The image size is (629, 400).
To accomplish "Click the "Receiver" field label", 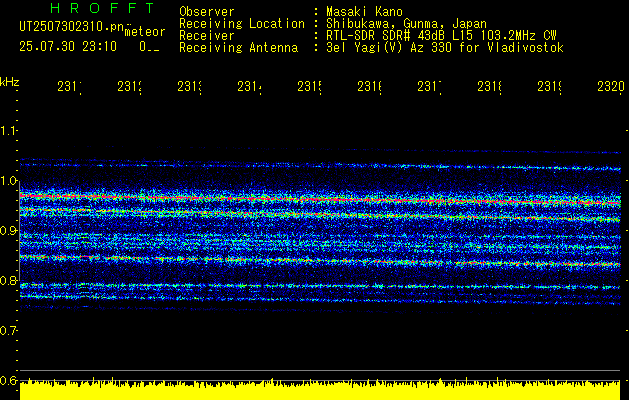I will pos(207,35).
